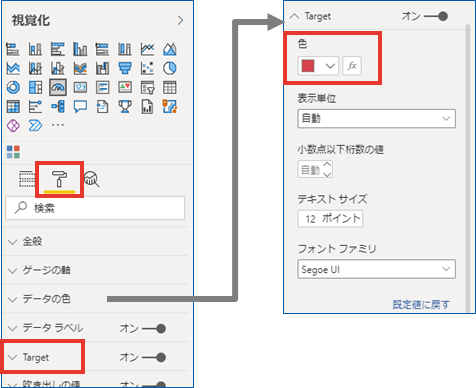Turn off Target toggle in the detail panel header

coord(435,16)
